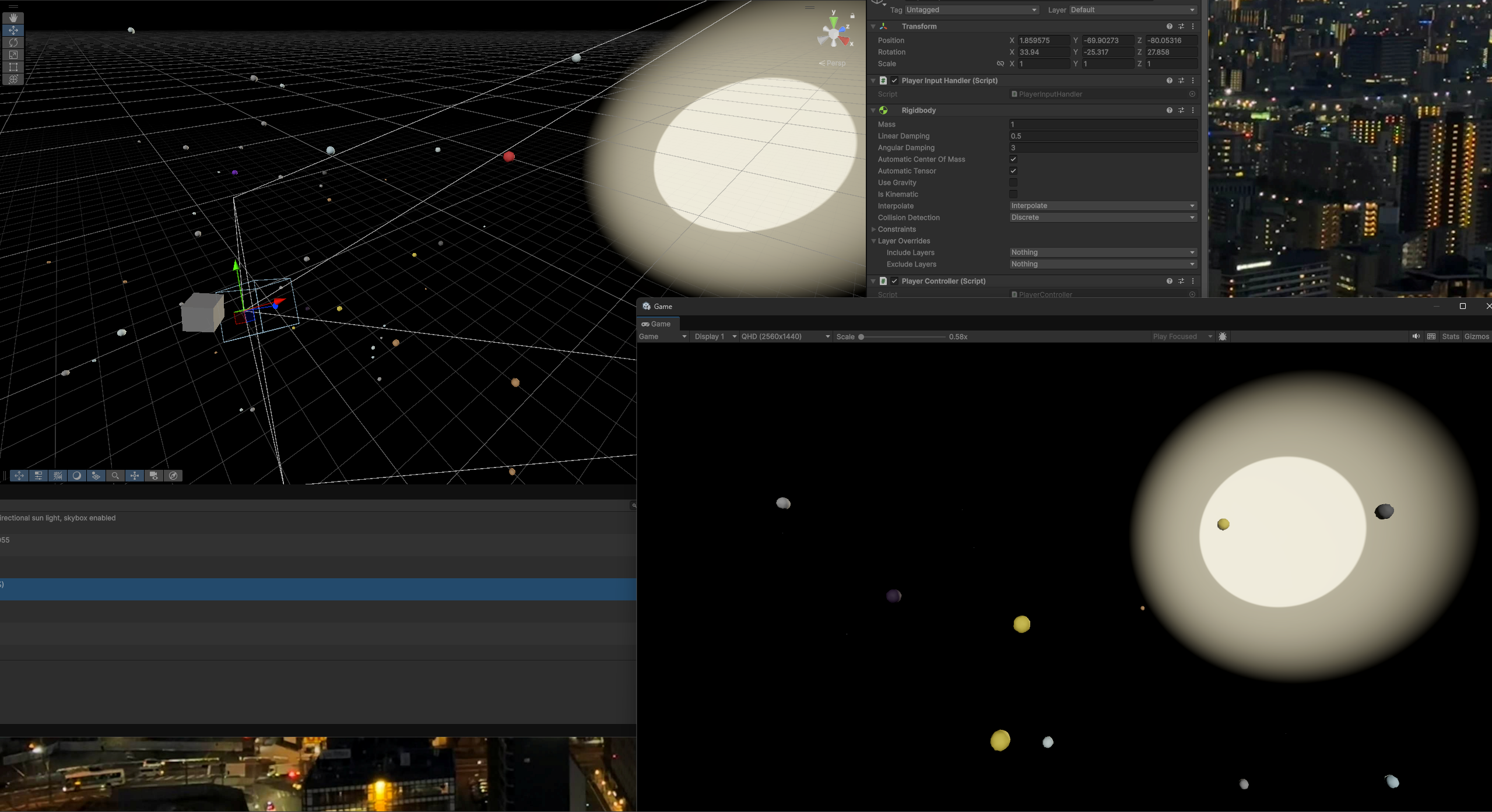This screenshot has width=1492, height=812.
Task: Mute game audio with speaker icon
Action: coord(1416,336)
